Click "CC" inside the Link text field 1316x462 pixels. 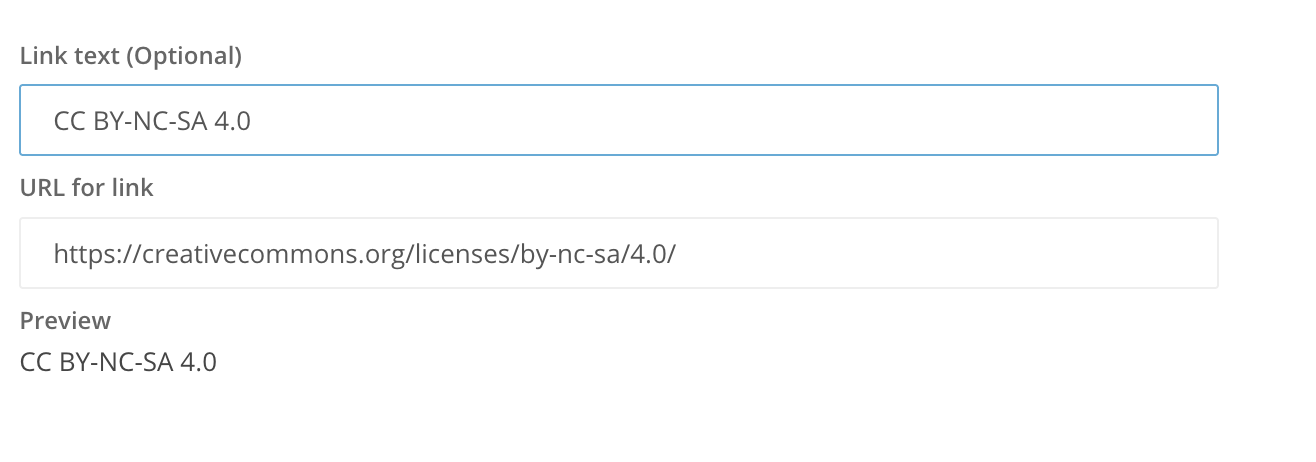click(69, 121)
